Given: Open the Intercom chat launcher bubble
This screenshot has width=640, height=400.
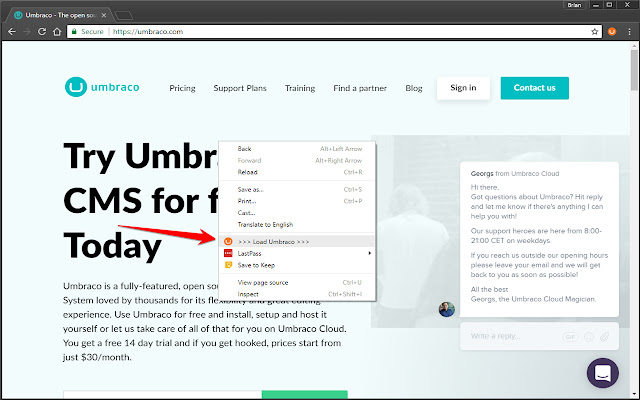Looking at the screenshot, I should click(602, 373).
